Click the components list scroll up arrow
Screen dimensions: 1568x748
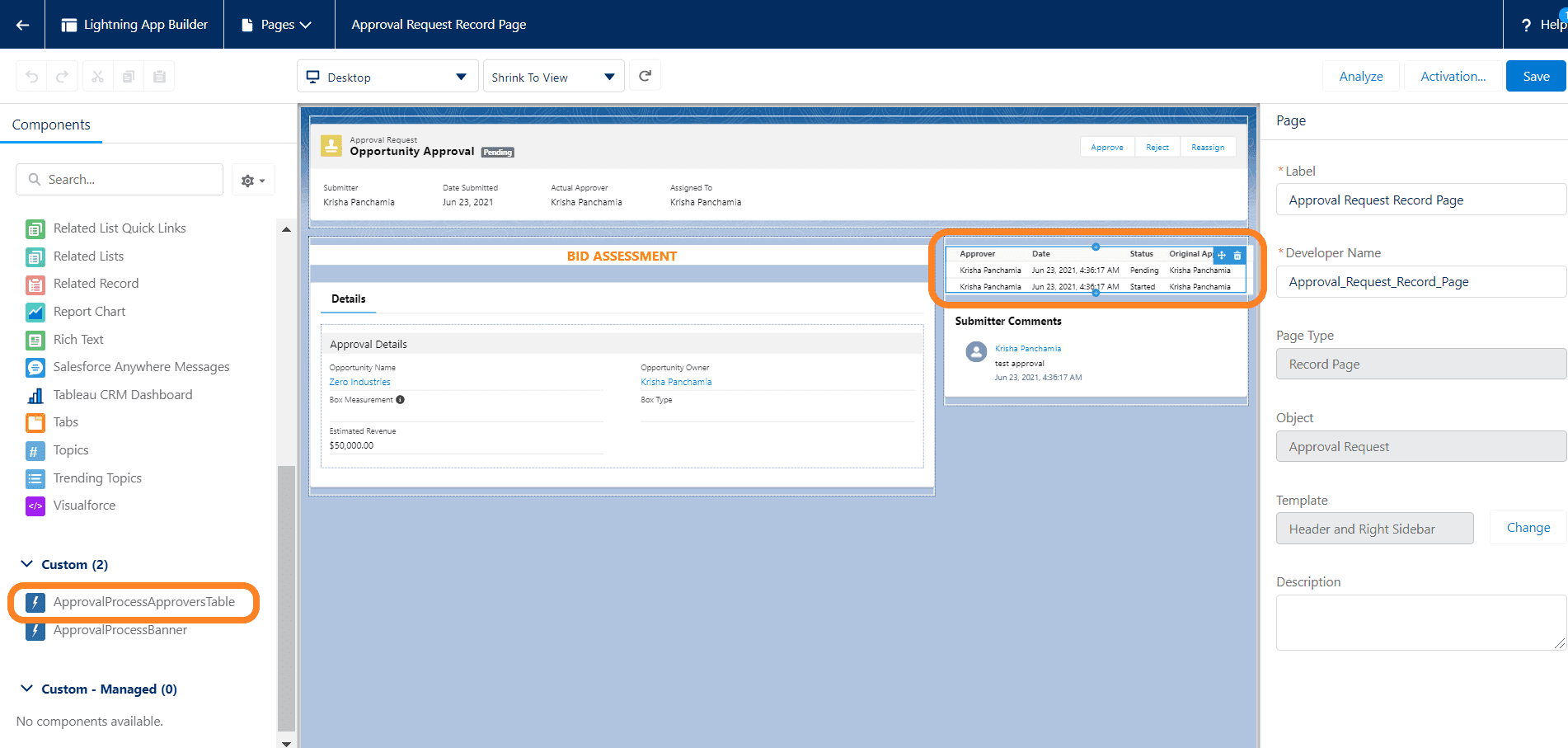click(x=286, y=229)
